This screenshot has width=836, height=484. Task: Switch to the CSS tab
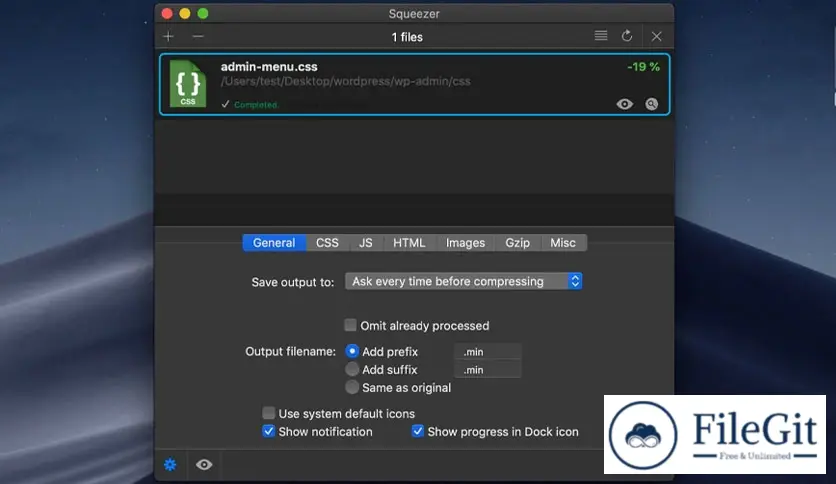tap(327, 243)
